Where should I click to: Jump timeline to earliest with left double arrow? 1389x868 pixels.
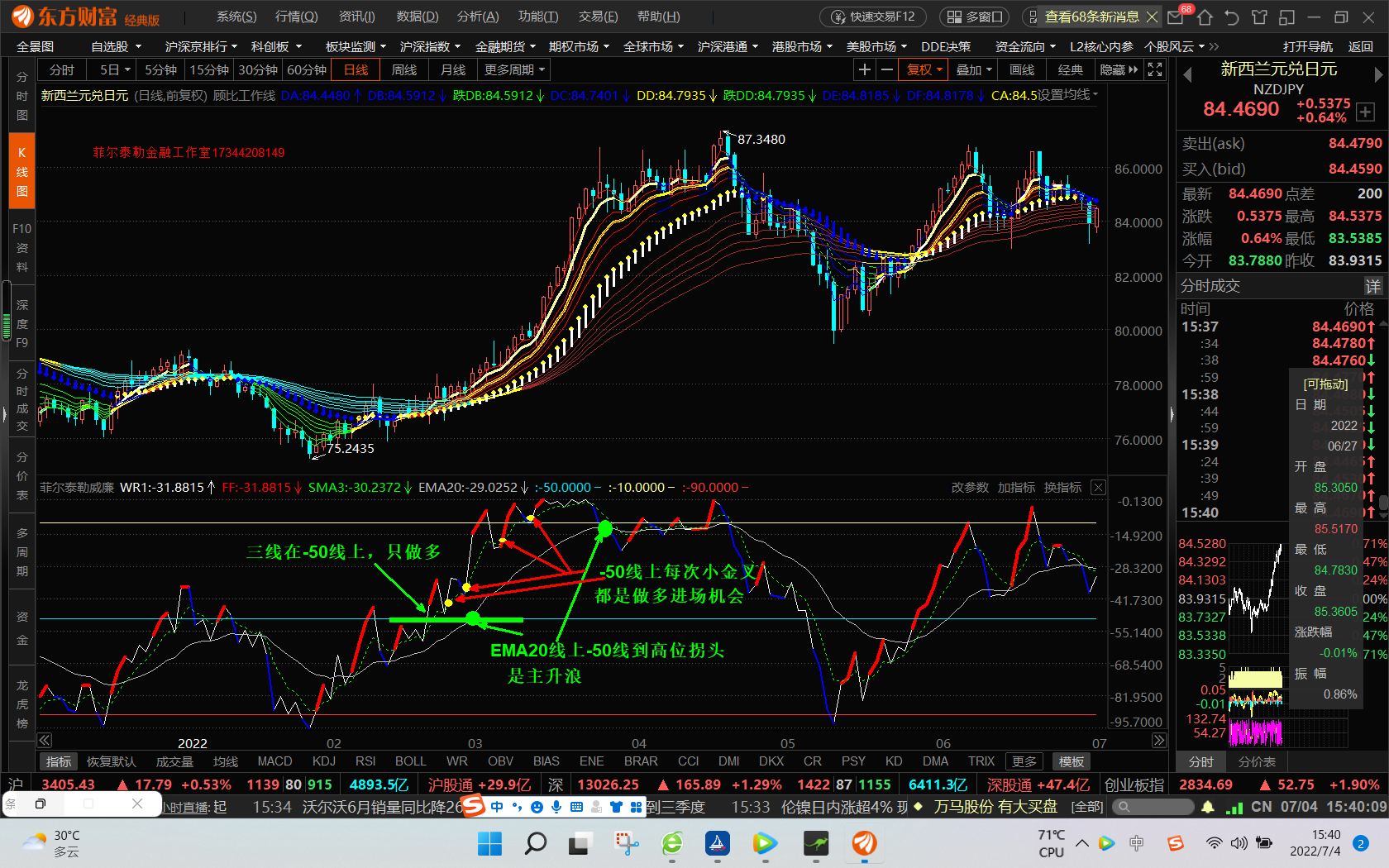[x=45, y=741]
